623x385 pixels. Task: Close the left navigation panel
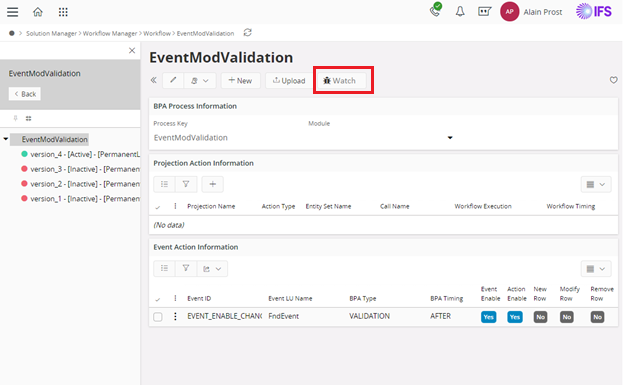click(132, 50)
